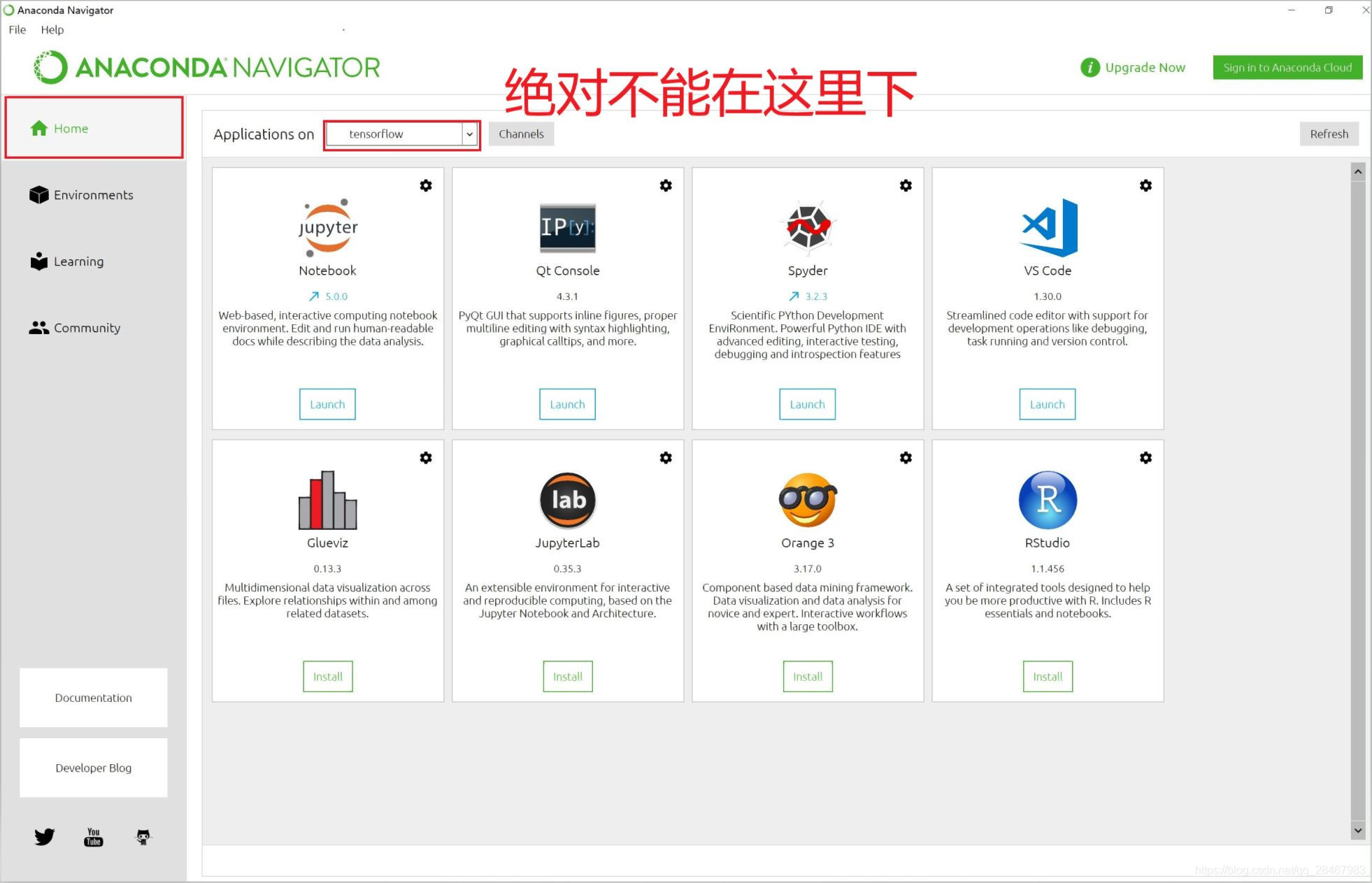Open the Jupyter Notebook card settings gear
The image size is (1372, 883).
pyautogui.click(x=426, y=185)
